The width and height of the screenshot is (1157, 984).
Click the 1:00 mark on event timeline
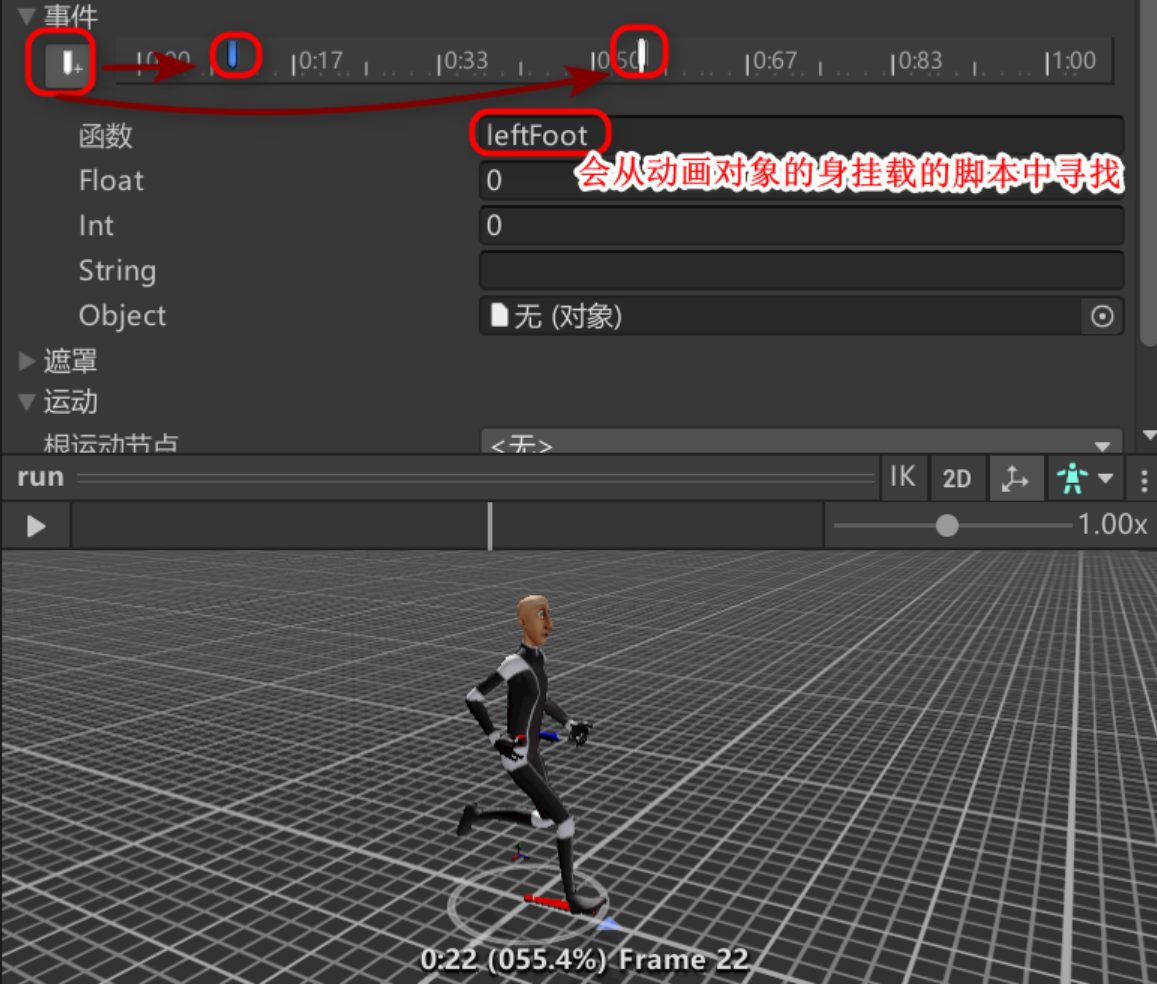point(1070,61)
